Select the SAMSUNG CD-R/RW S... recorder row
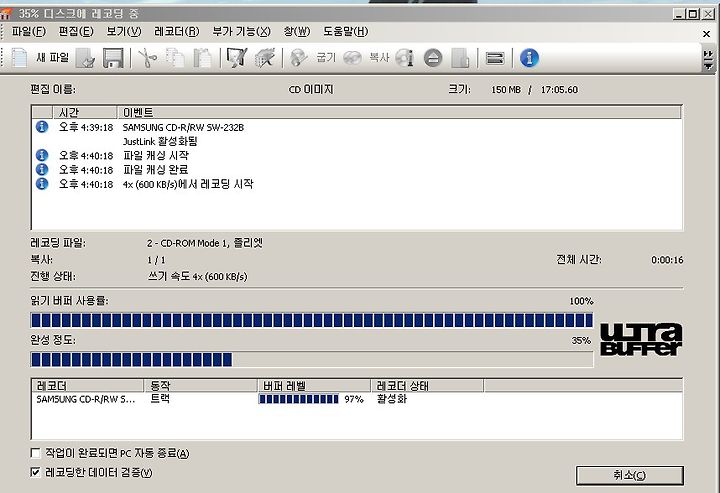 tap(357, 399)
